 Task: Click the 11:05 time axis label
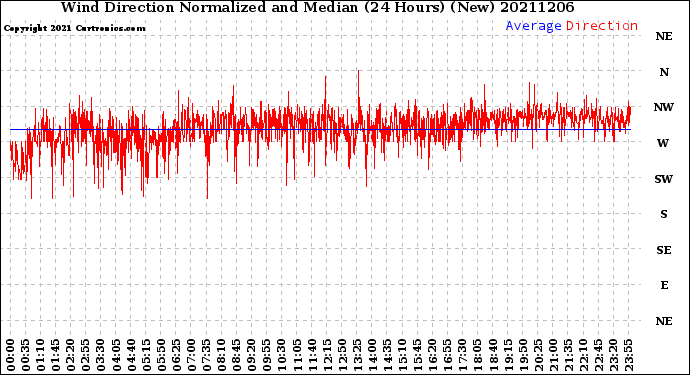297,355
